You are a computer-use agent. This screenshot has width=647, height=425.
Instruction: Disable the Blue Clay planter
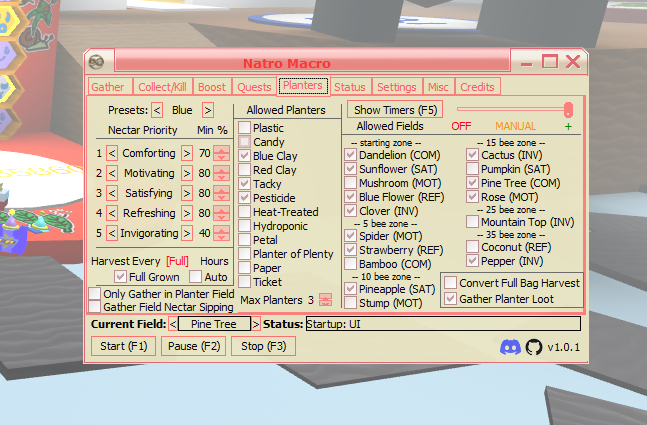pos(244,156)
